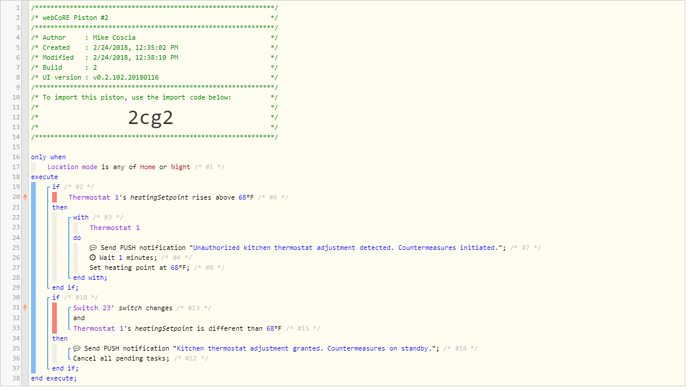The height and width of the screenshot is (391, 690).
Task: Click the 68°F value on line 20
Action: click(x=246, y=197)
